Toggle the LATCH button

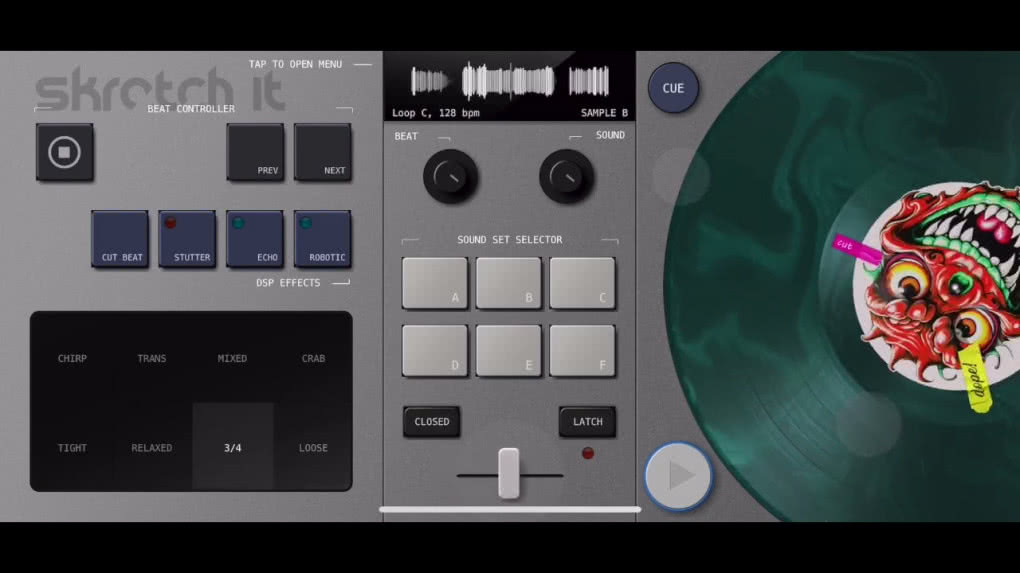point(587,421)
